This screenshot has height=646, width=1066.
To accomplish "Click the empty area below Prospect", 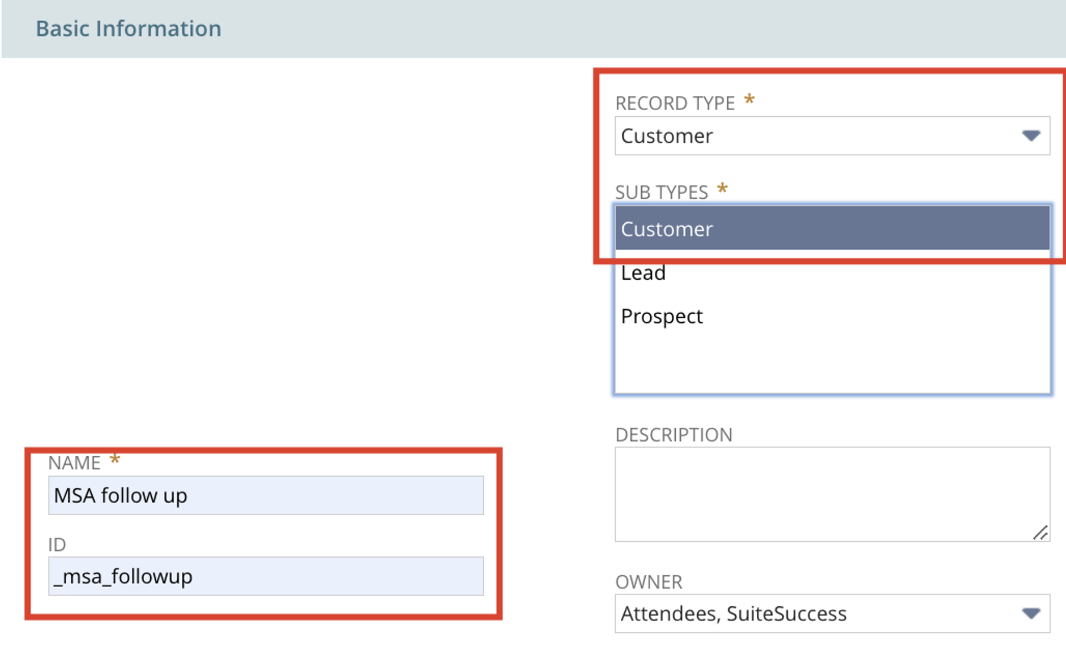I will [x=832, y=364].
